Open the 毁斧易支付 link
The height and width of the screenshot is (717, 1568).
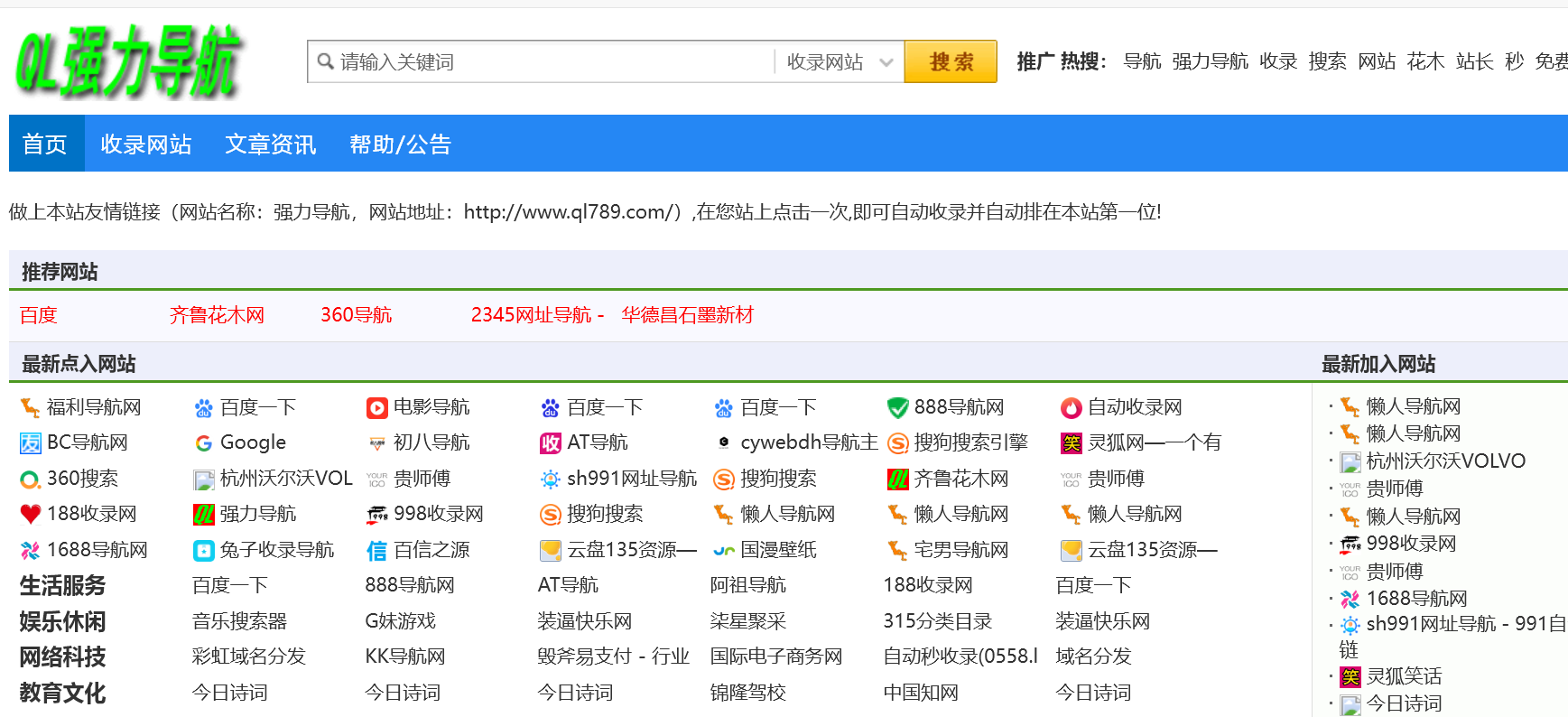(614, 656)
